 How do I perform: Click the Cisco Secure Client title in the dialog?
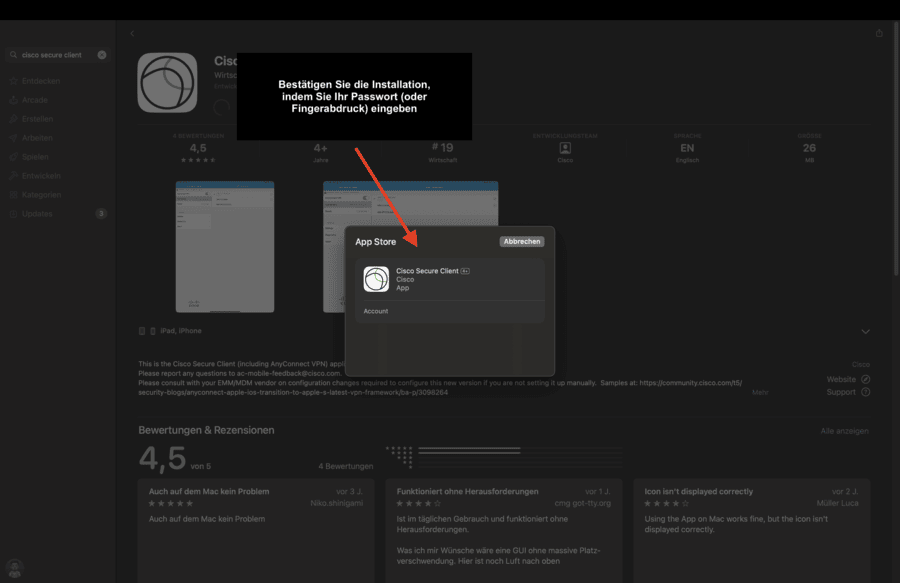pos(427,271)
